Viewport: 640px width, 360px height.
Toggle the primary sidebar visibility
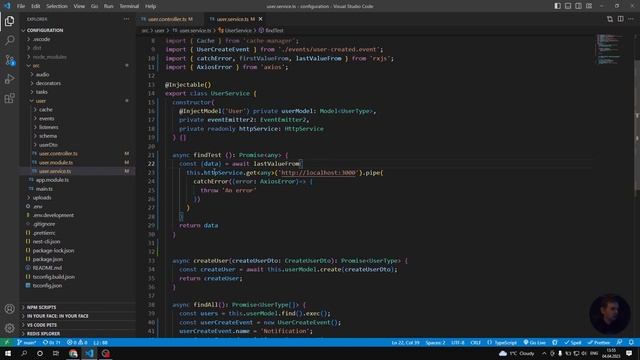click(558, 6)
